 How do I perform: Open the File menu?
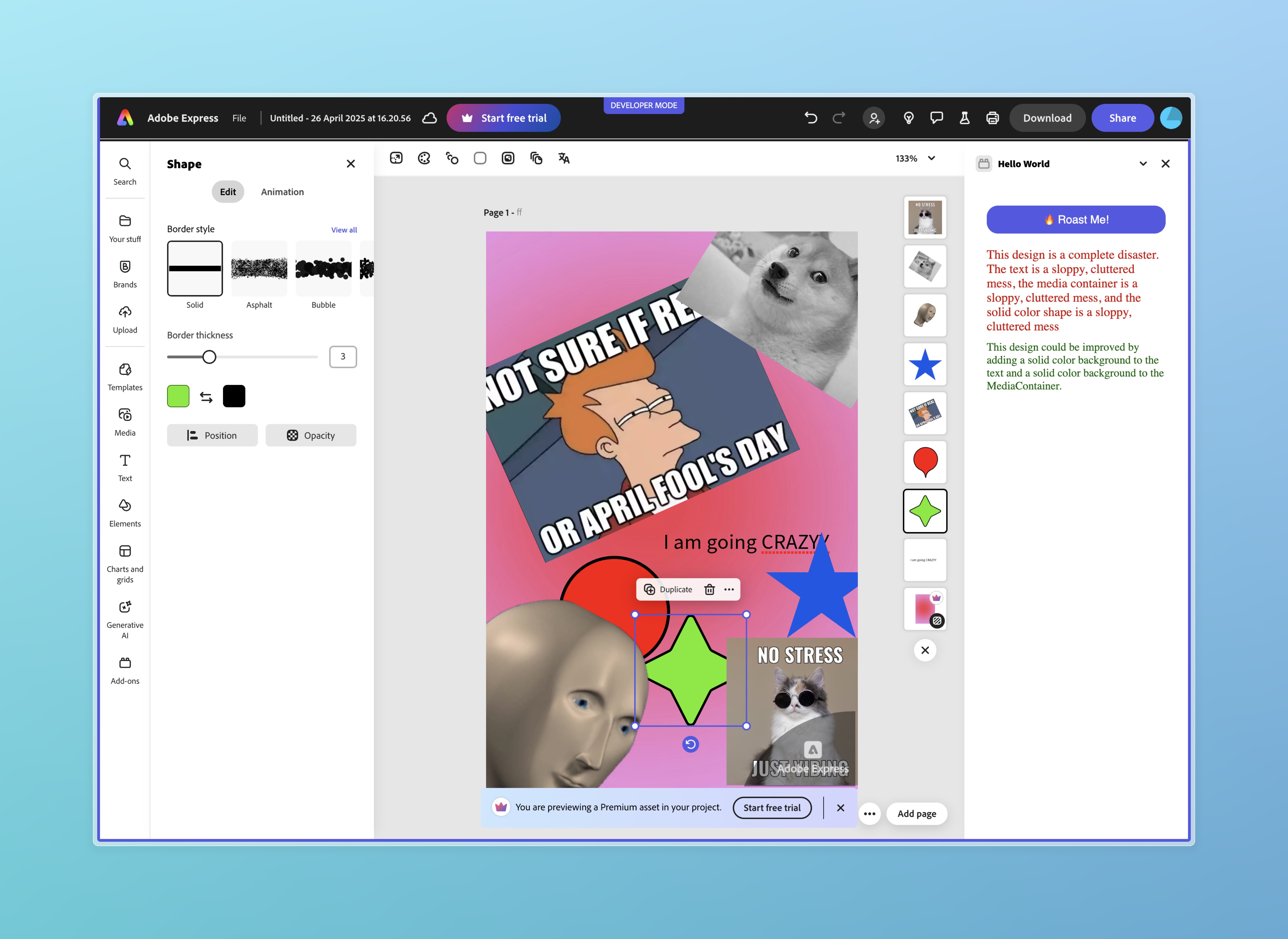[x=239, y=118]
